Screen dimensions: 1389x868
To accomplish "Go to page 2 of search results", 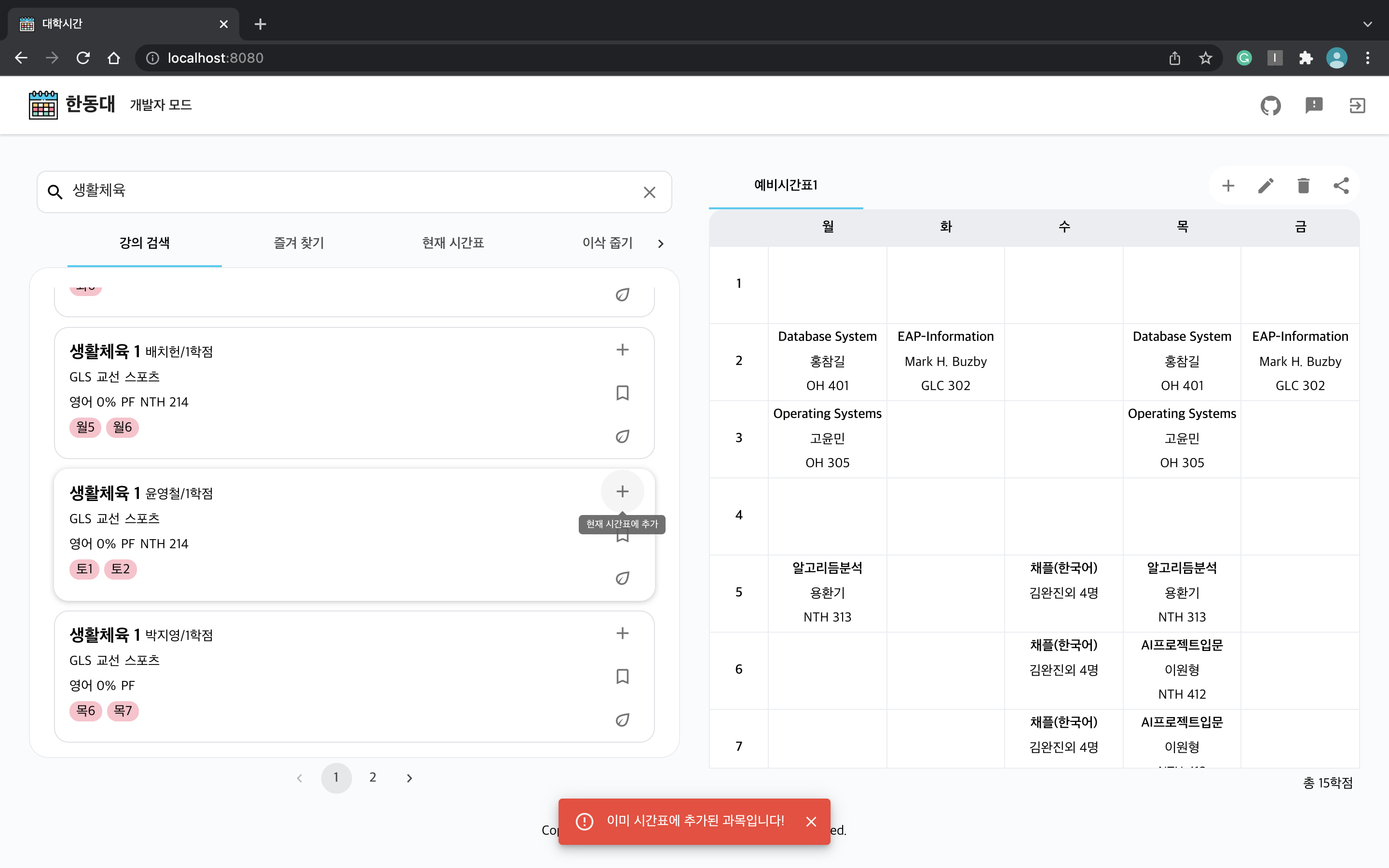I will pyautogui.click(x=373, y=778).
